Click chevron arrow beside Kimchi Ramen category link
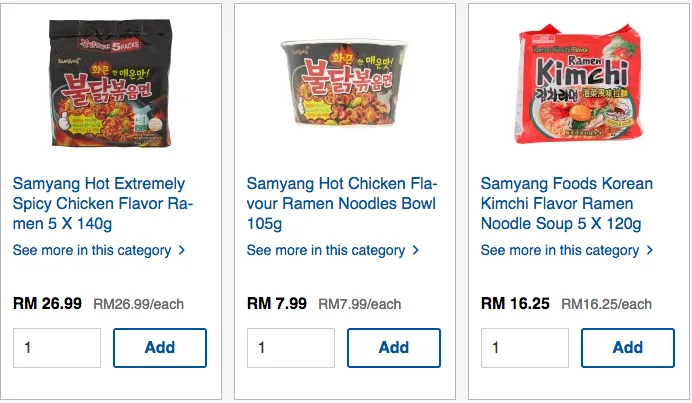The image size is (692, 403). (x=650, y=250)
